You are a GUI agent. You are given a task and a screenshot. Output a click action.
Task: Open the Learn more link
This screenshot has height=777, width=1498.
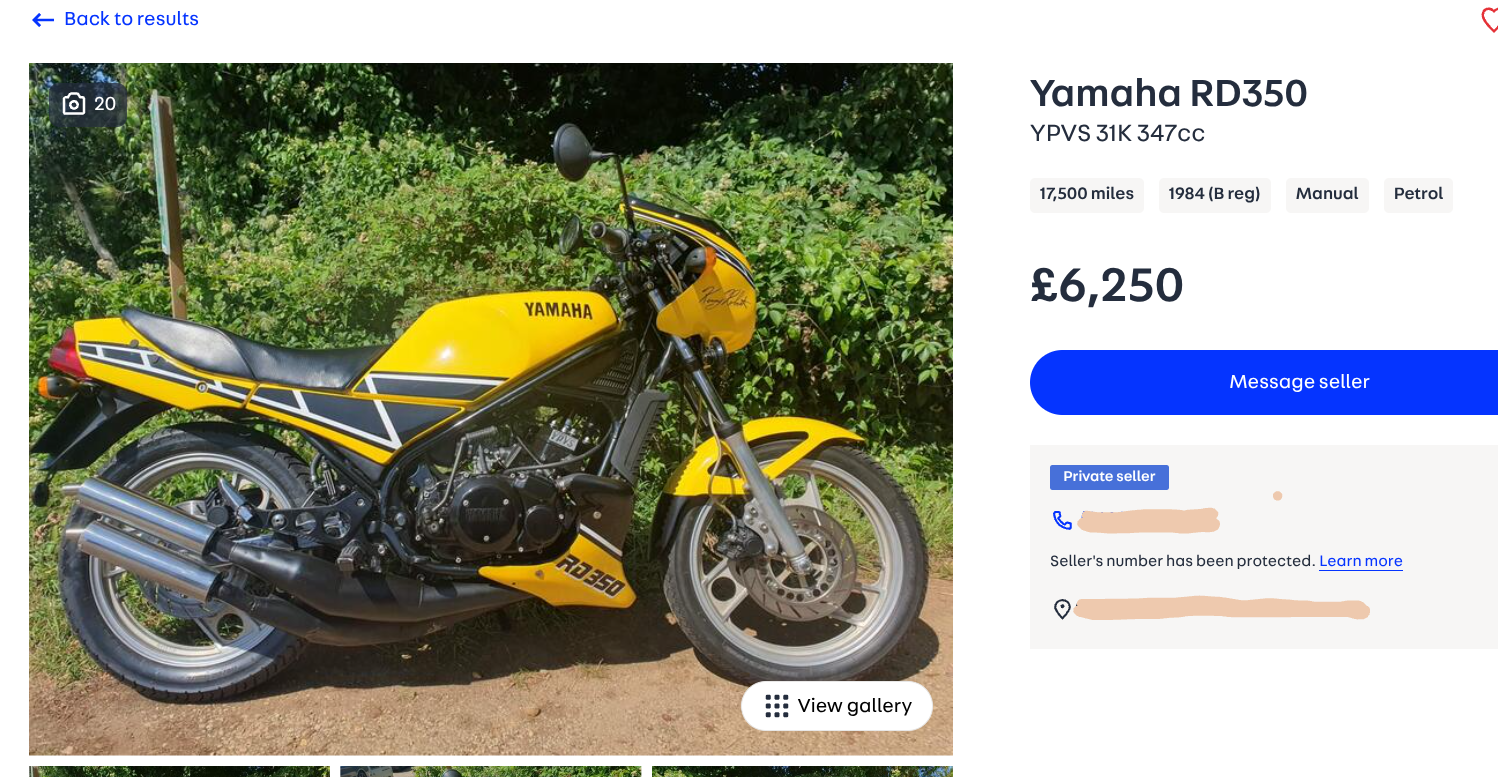click(1360, 561)
